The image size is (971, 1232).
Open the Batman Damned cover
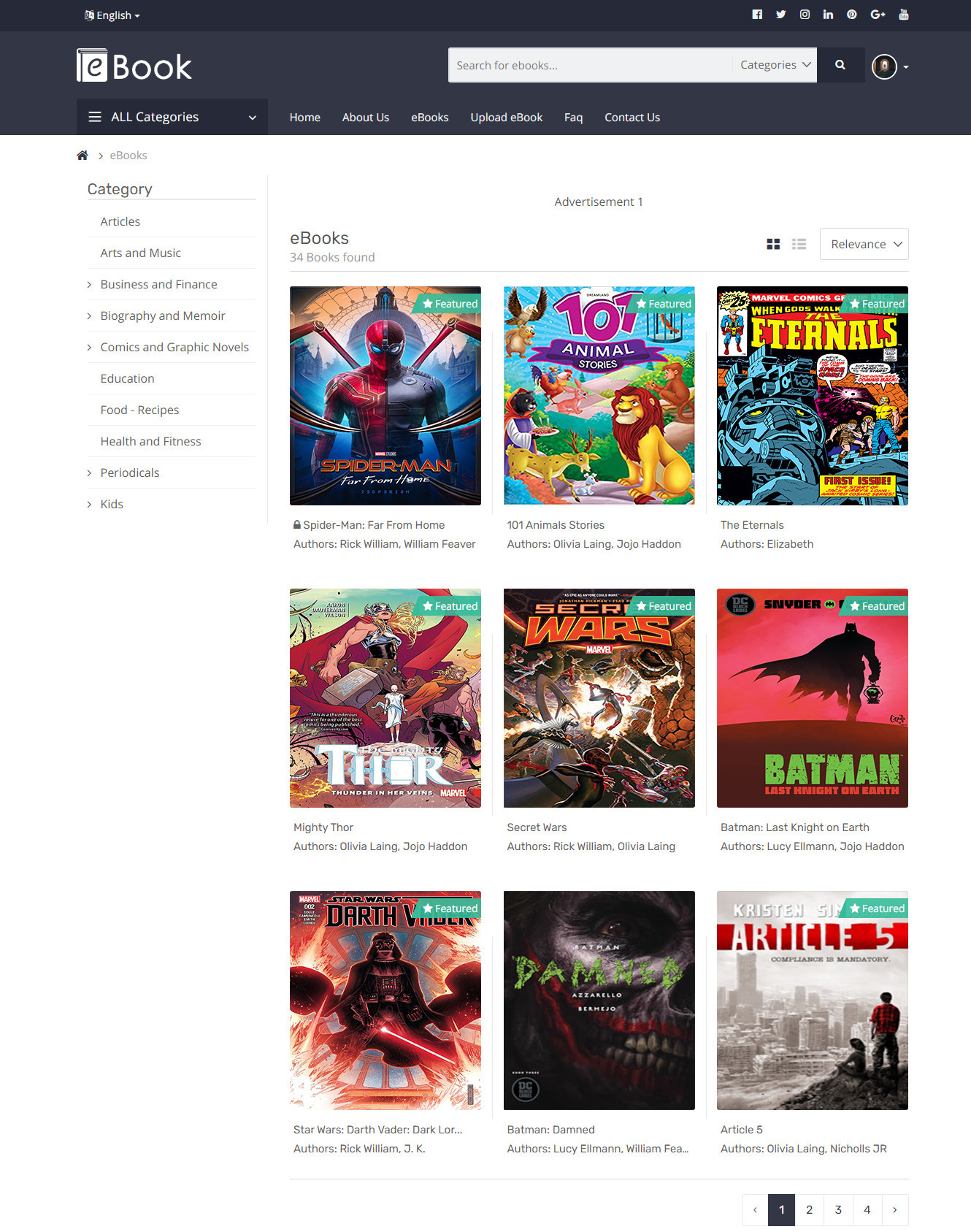tap(599, 1000)
